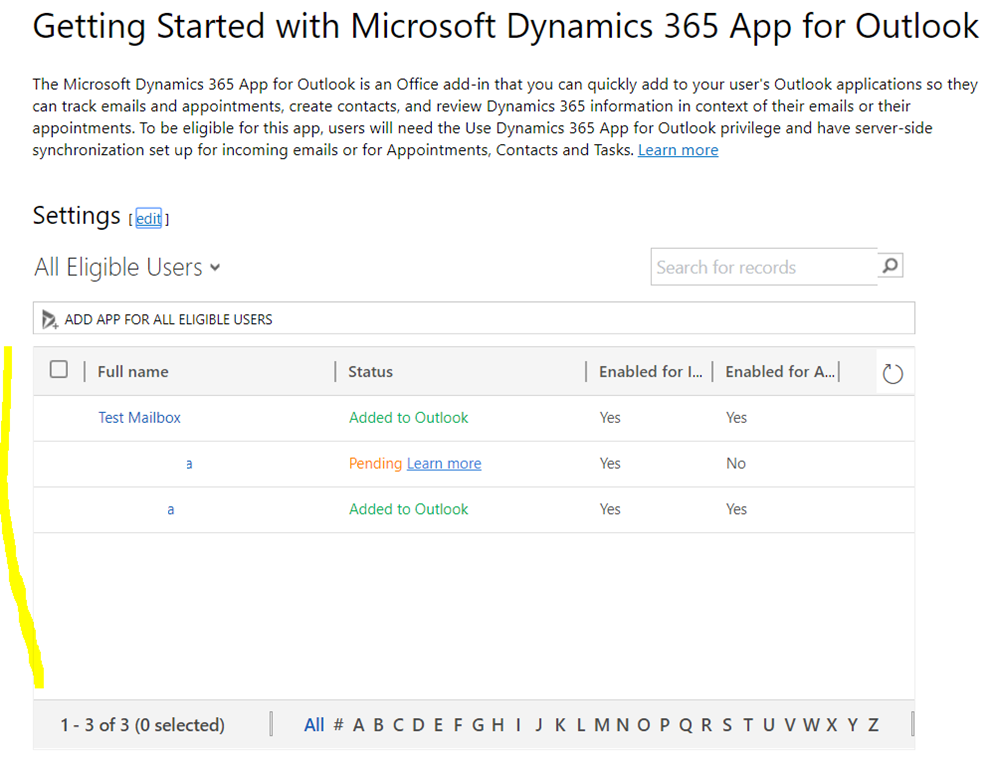994x768 pixels.
Task: Filter names starting with J
Action: [x=539, y=725]
